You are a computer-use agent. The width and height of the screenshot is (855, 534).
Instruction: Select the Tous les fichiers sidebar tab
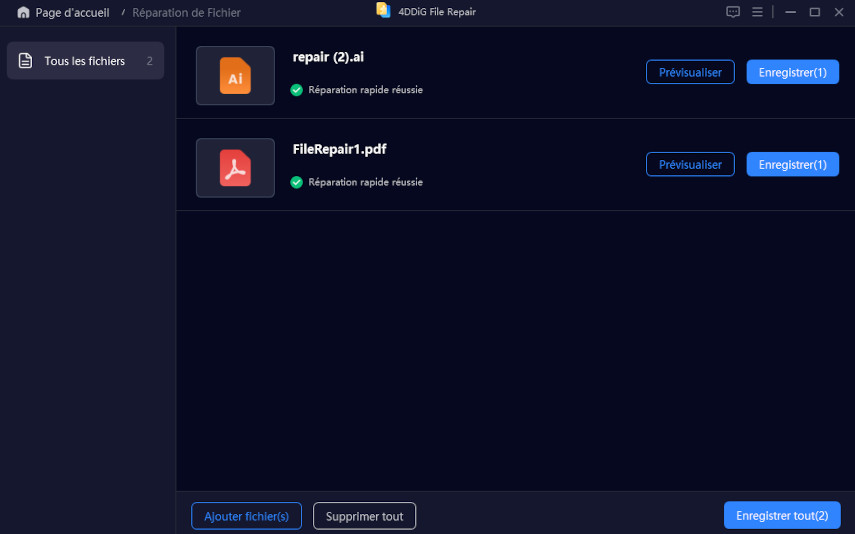coord(85,61)
